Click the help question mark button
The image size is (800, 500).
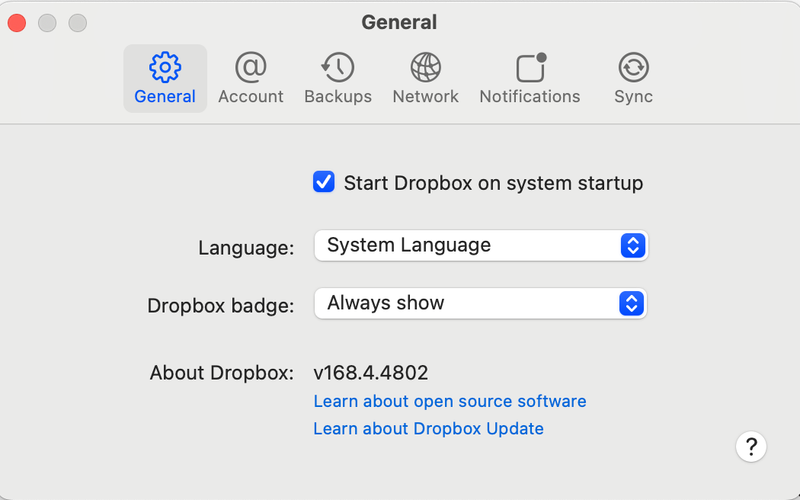(751, 447)
